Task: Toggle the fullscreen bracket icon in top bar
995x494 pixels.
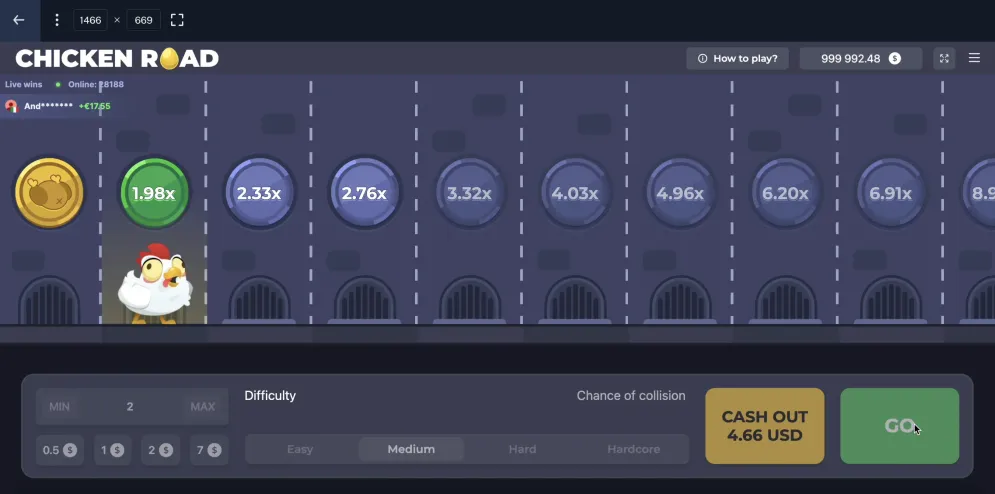Action: coord(177,20)
